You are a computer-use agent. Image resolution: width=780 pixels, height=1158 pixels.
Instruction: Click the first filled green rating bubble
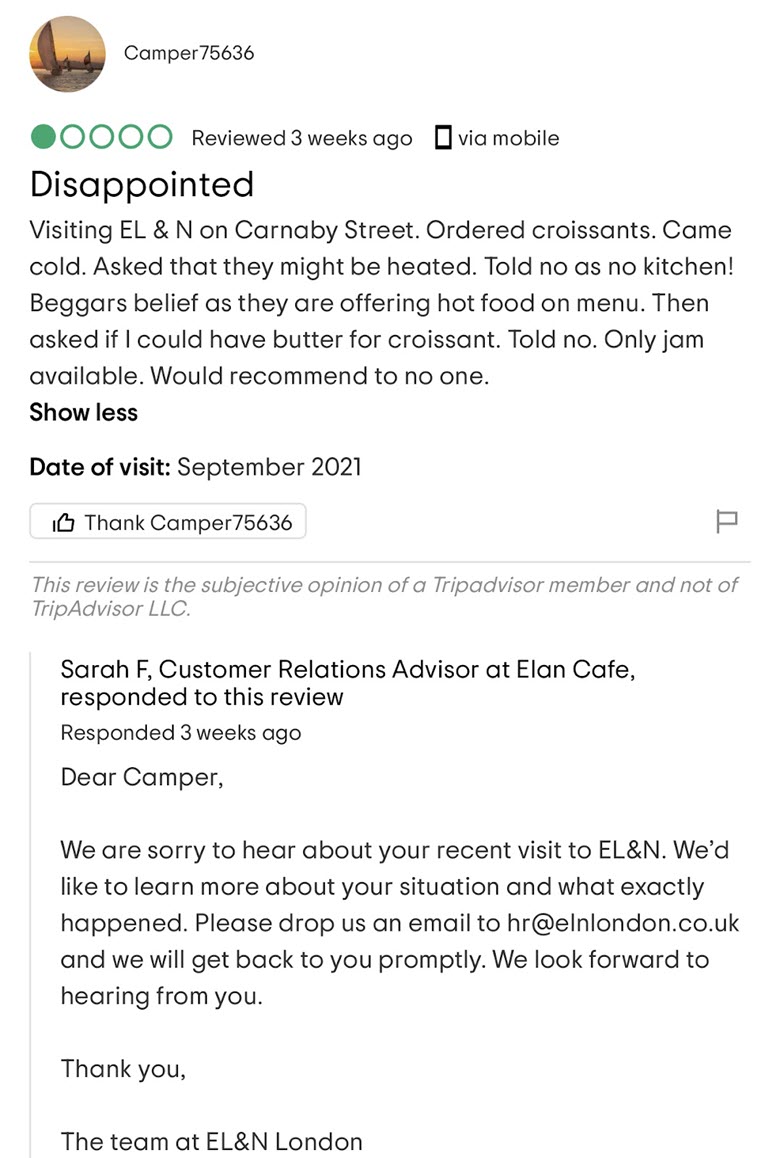[43, 137]
